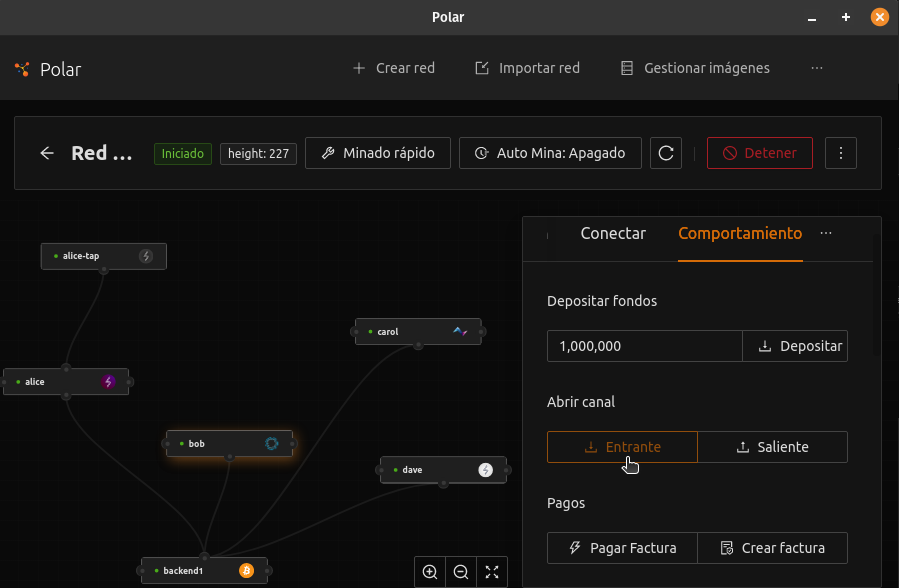Click the refresh icon button in toolbar
899x588 pixels.
click(x=666, y=153)
